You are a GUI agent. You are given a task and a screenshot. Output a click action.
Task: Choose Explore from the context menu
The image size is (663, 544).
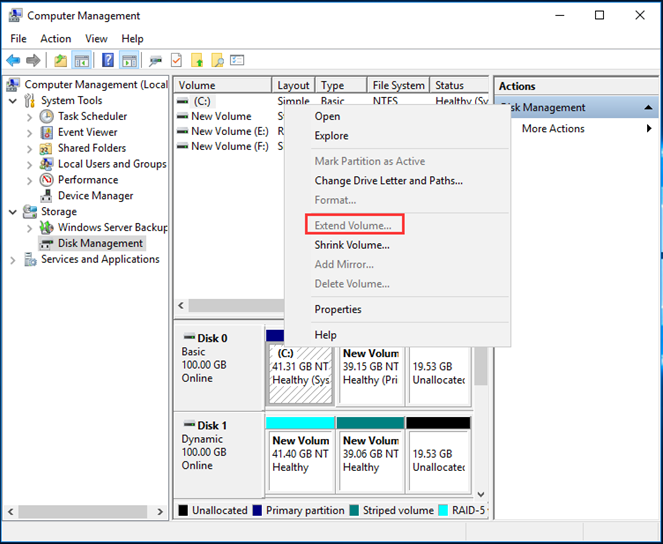pos(332,136)
